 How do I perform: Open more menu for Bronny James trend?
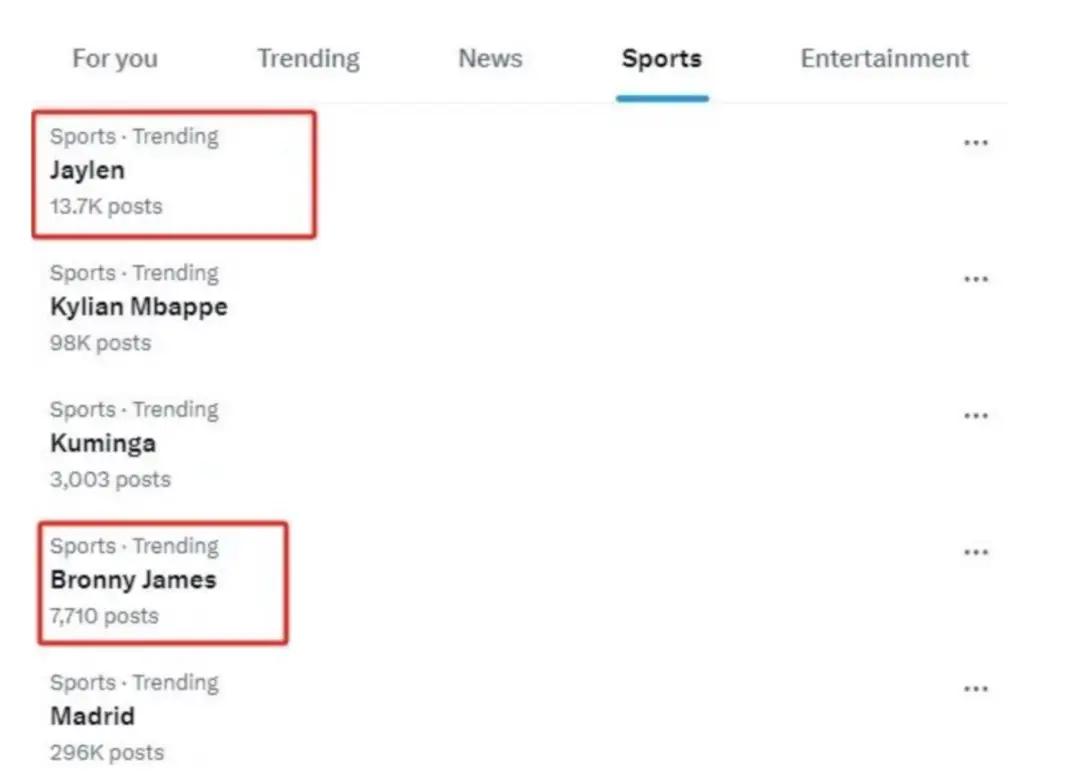click(x=975, y=552)
